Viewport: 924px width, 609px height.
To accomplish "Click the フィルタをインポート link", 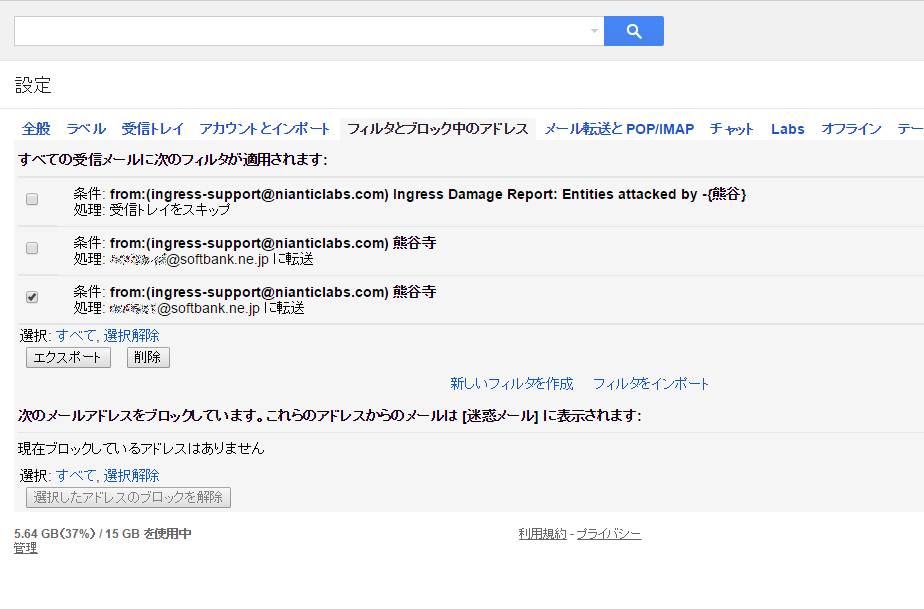I will (x=651, y=384).
